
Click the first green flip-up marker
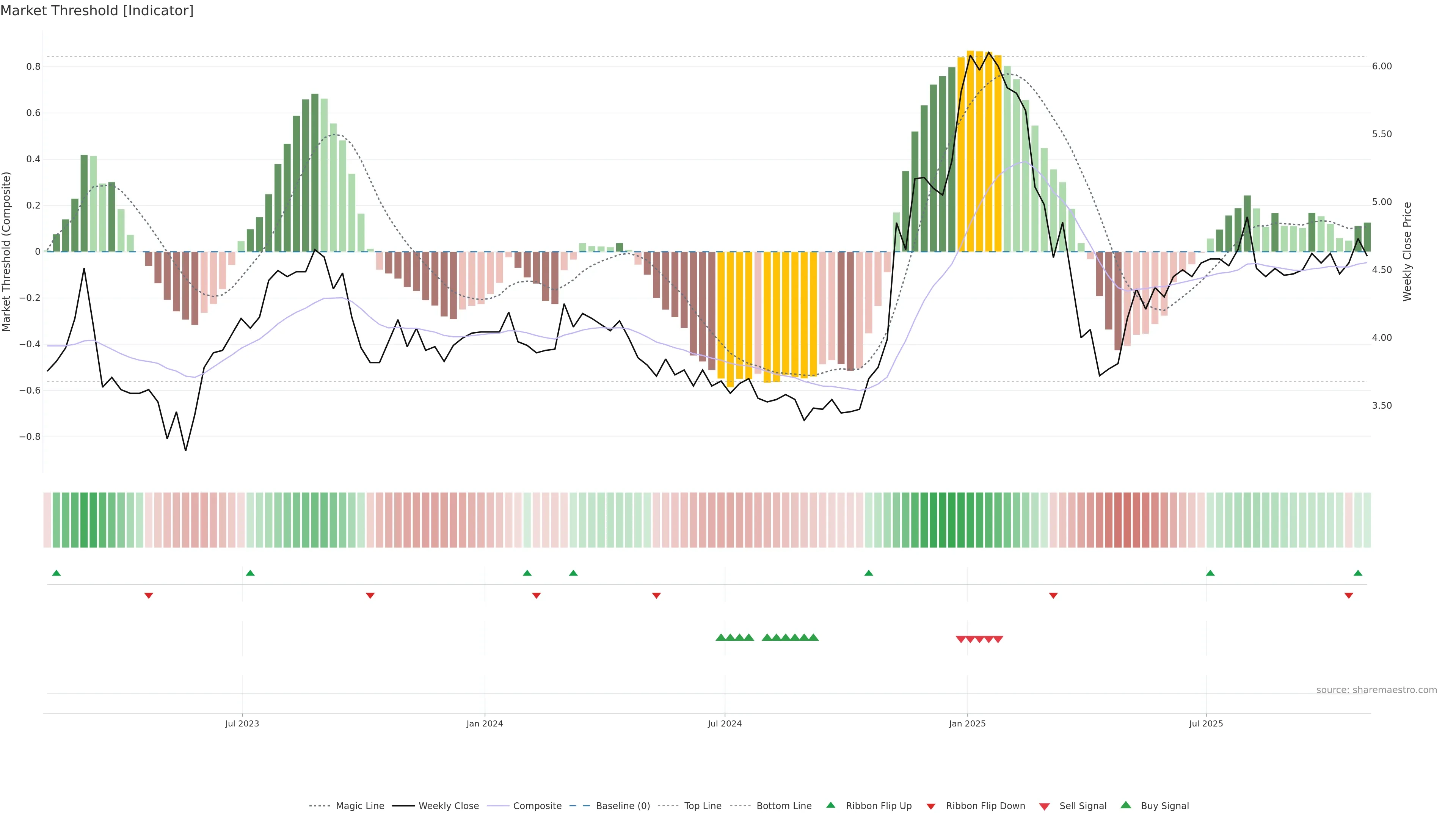(x=56, y=573)
